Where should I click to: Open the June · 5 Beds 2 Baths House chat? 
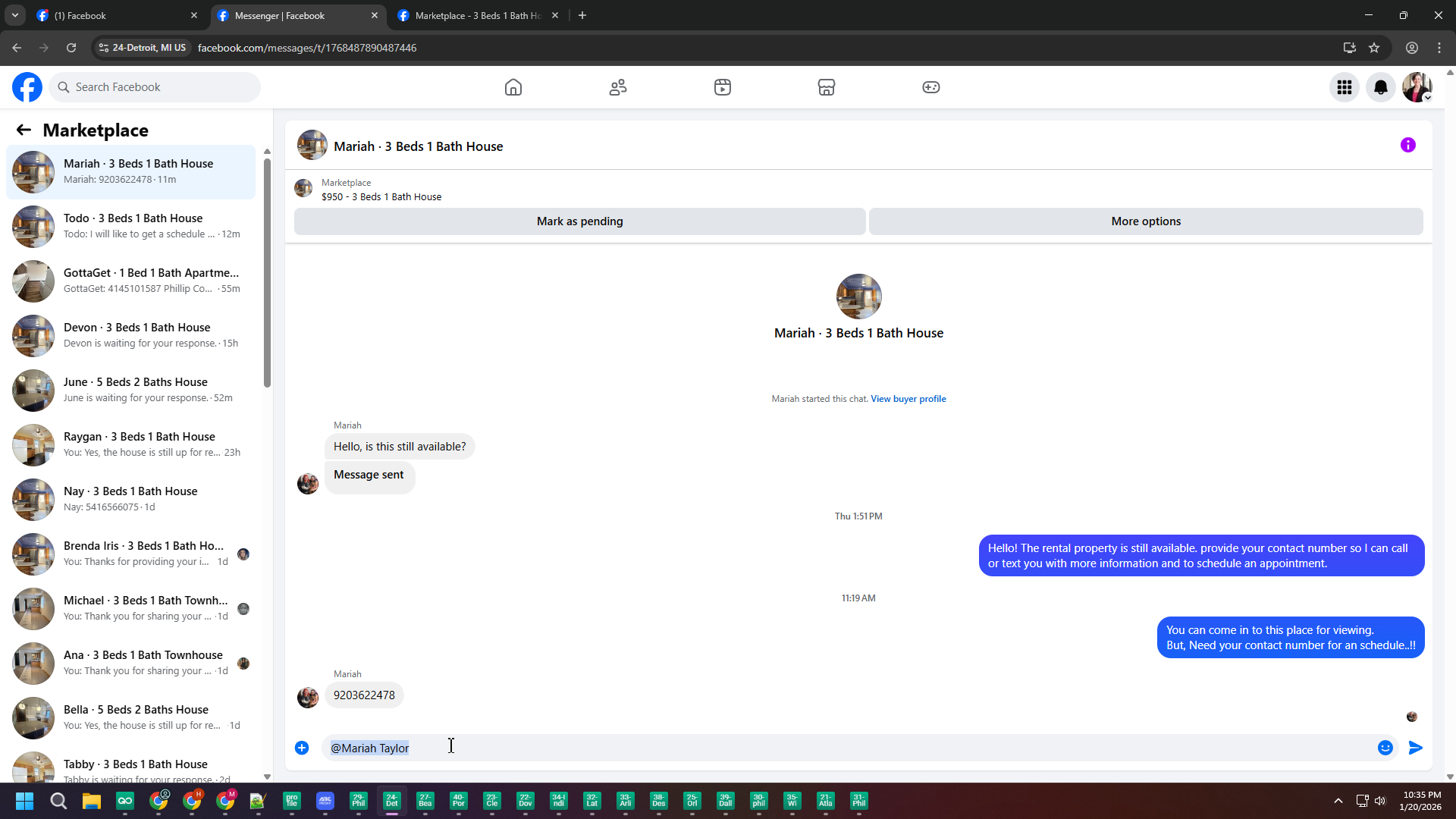point(131,390)
